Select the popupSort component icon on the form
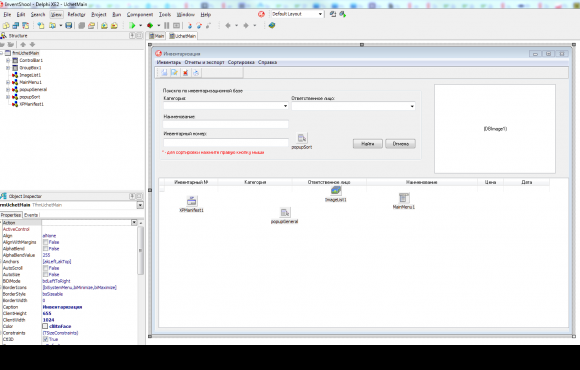The height and width of the screenshot is (370, 580). coord(302,138)
